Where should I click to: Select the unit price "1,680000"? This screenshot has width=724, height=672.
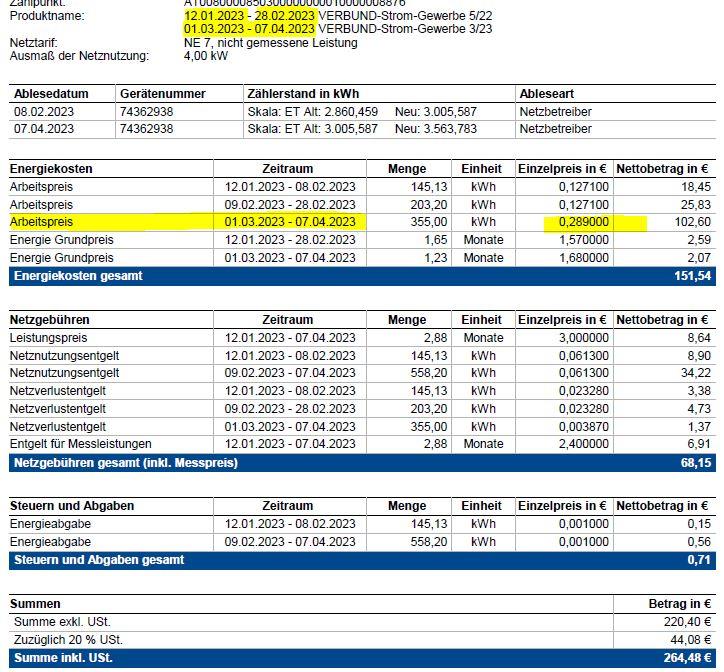point(584,258)
